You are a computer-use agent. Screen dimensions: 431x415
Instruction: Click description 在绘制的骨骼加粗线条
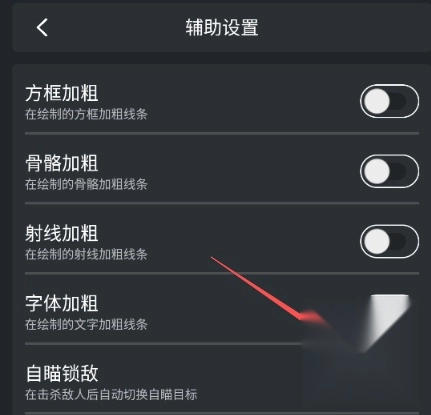tap(86, 184)
